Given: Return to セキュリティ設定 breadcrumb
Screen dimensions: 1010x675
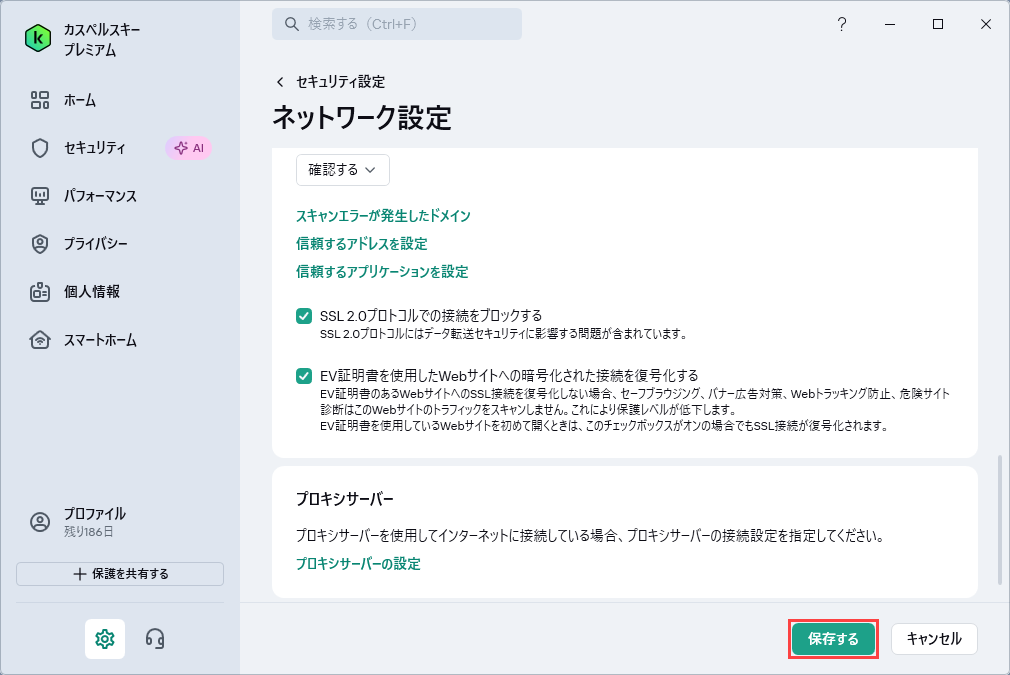Looking at the screenshot, I should (x=340, y=82).
